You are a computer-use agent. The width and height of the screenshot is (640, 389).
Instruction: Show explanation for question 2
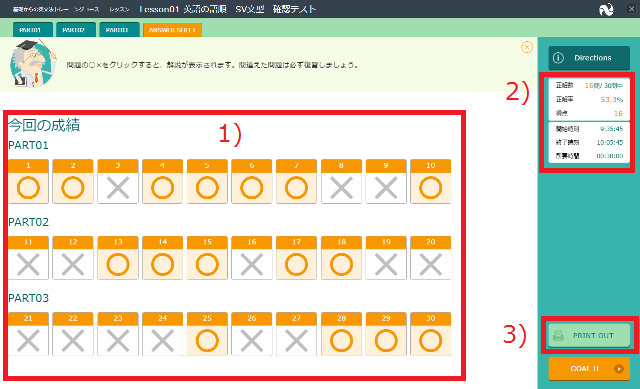pos(73,181)
